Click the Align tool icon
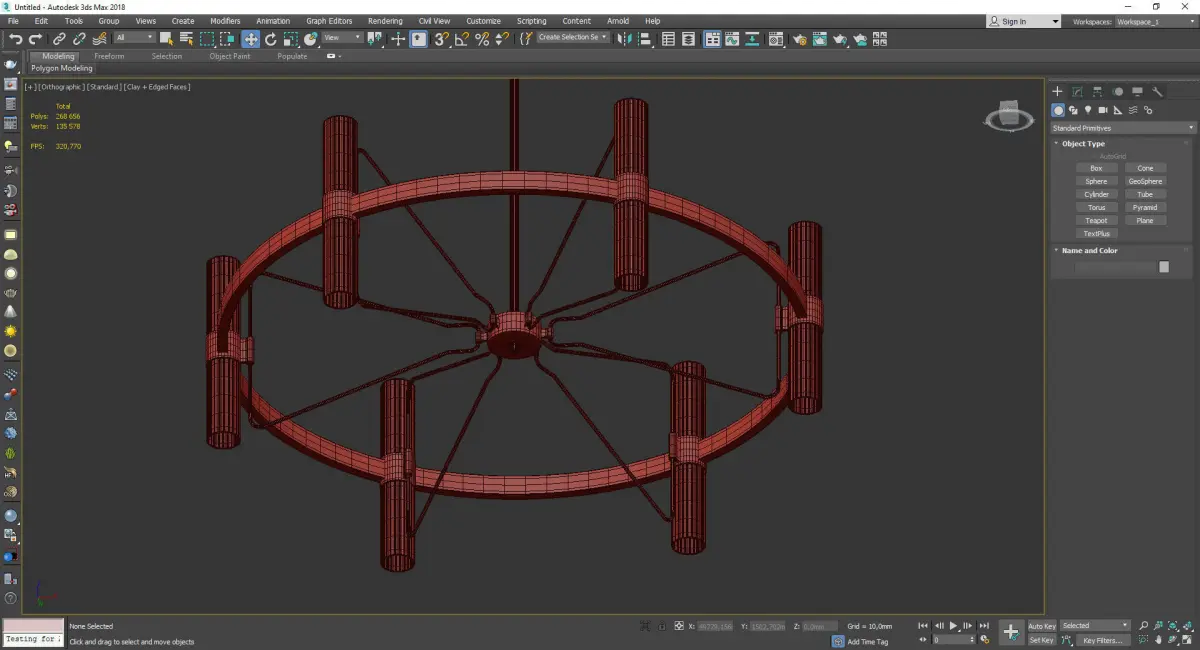1200x650 pixels. 645,39
